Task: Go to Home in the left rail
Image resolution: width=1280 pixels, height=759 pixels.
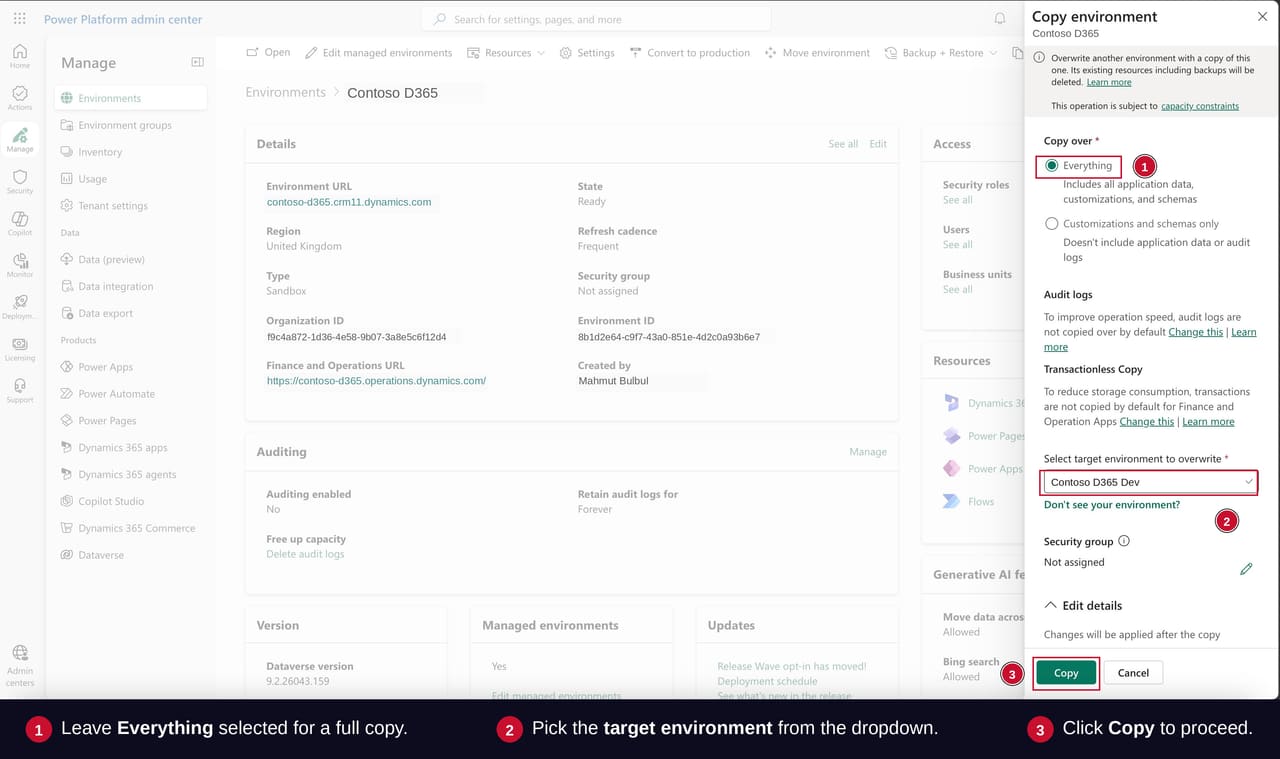Action: tap(20, 56)
